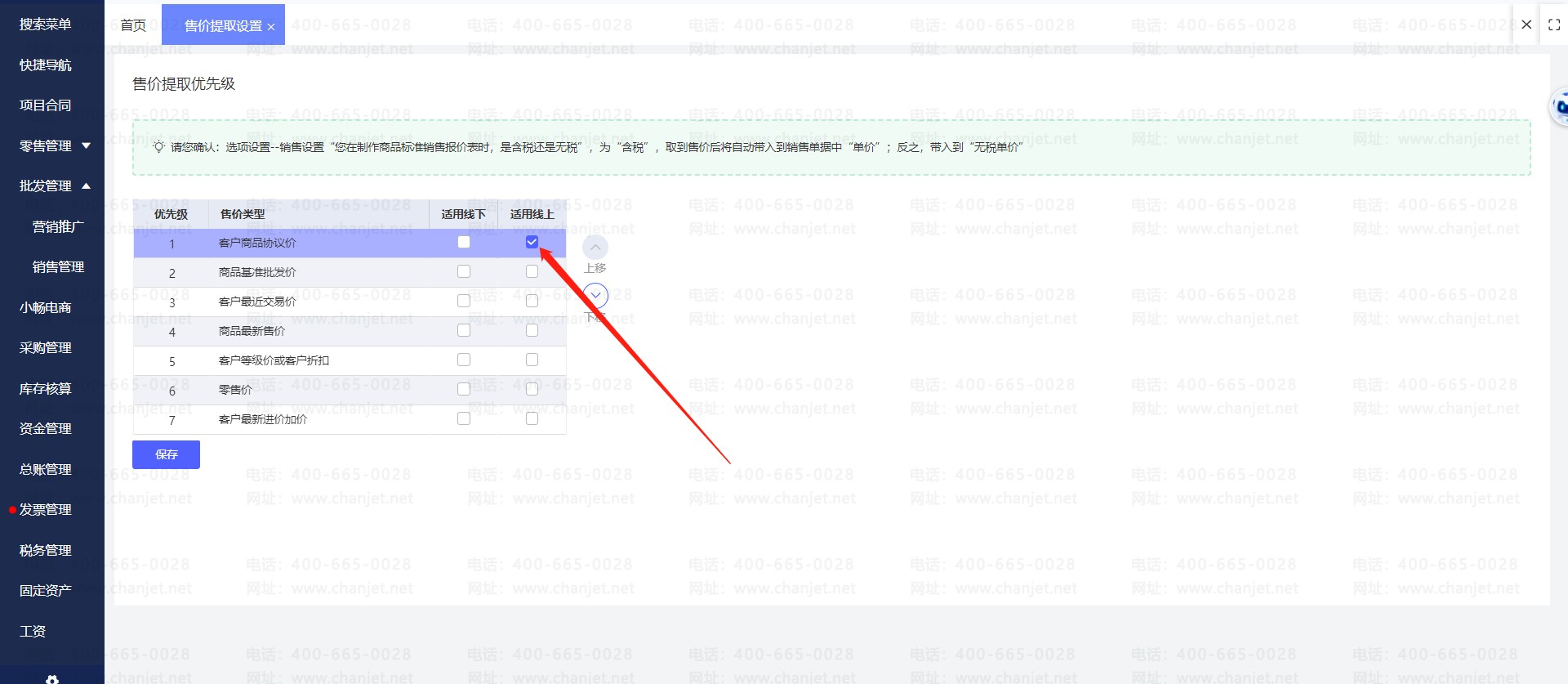The image size is (1568, 684).
Task: Collapse the 批发管理 menu arrow
Action: 86,186
